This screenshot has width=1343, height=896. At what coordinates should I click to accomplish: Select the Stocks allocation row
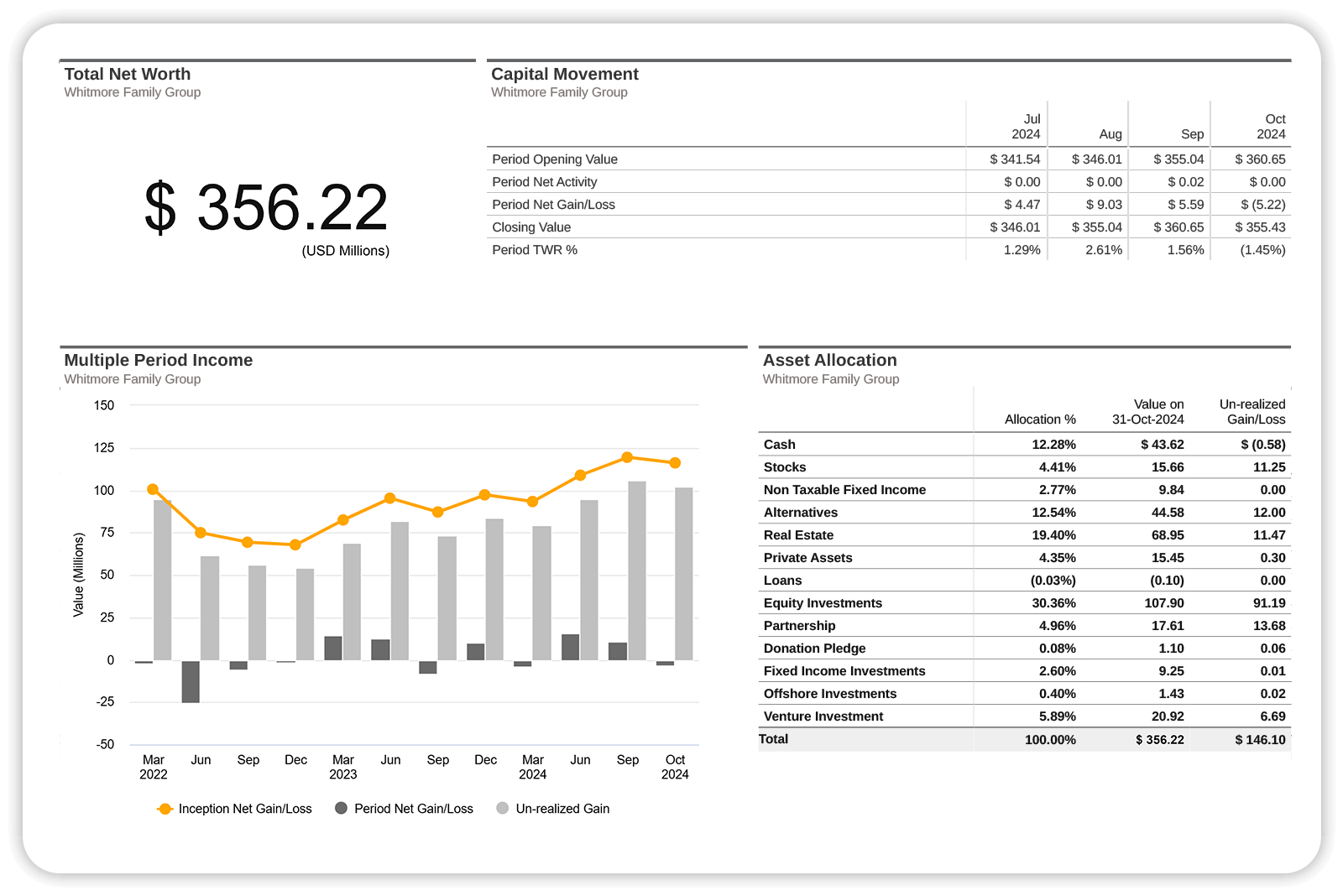pos(1025,467)
